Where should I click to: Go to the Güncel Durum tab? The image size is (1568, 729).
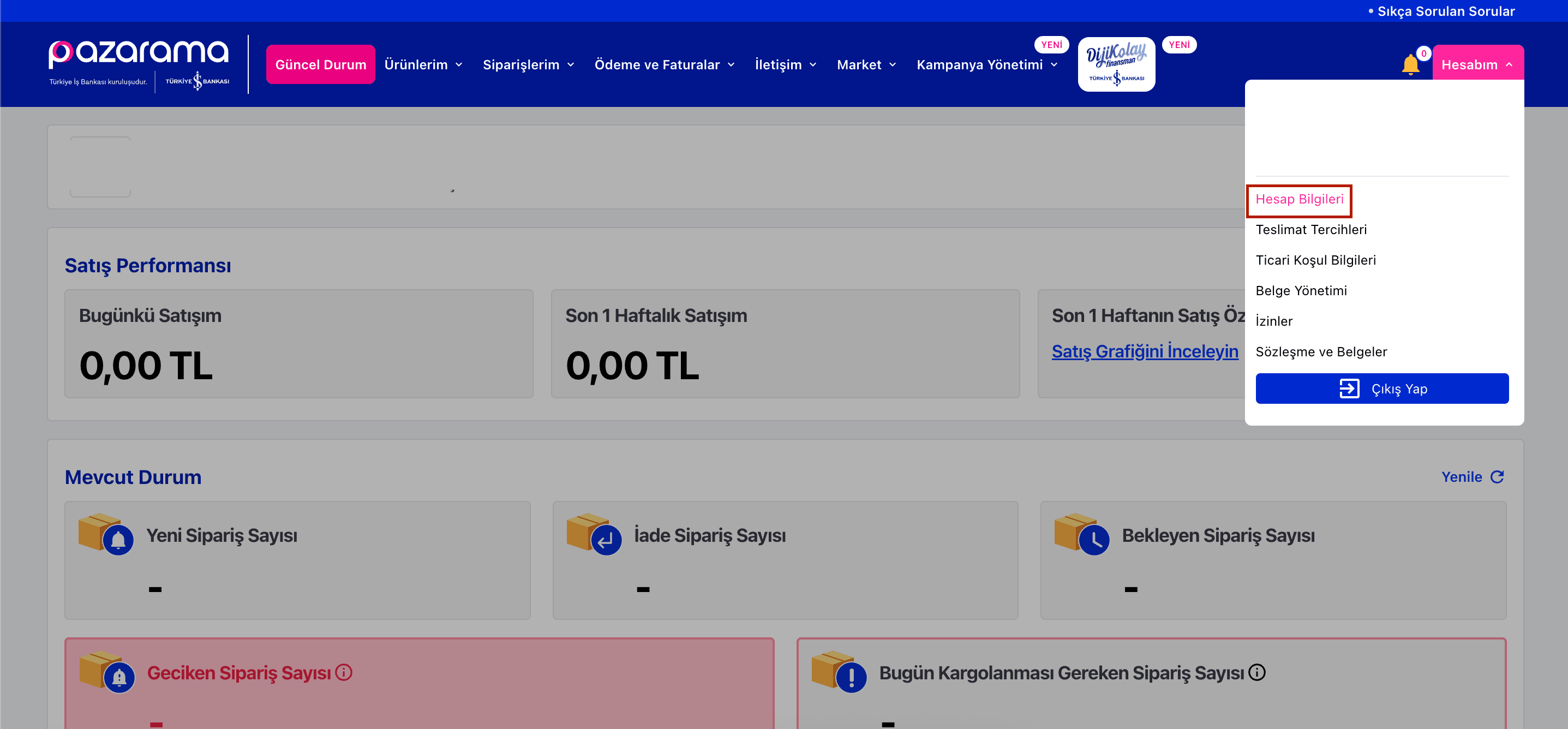[x=321, y=64]
